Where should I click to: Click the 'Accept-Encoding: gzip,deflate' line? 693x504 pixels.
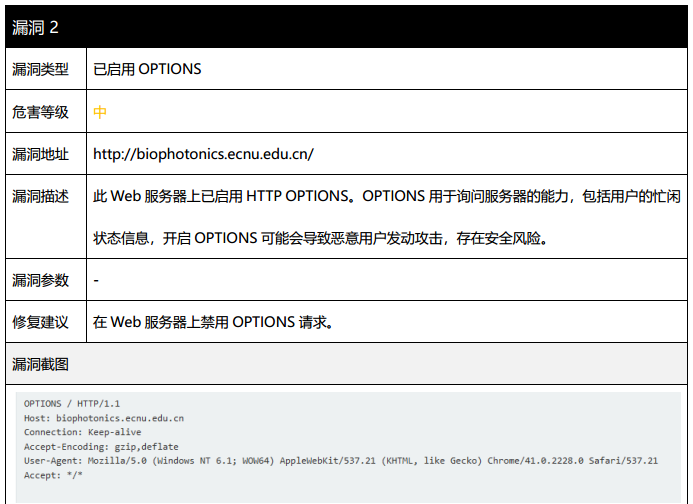(101, 447)
